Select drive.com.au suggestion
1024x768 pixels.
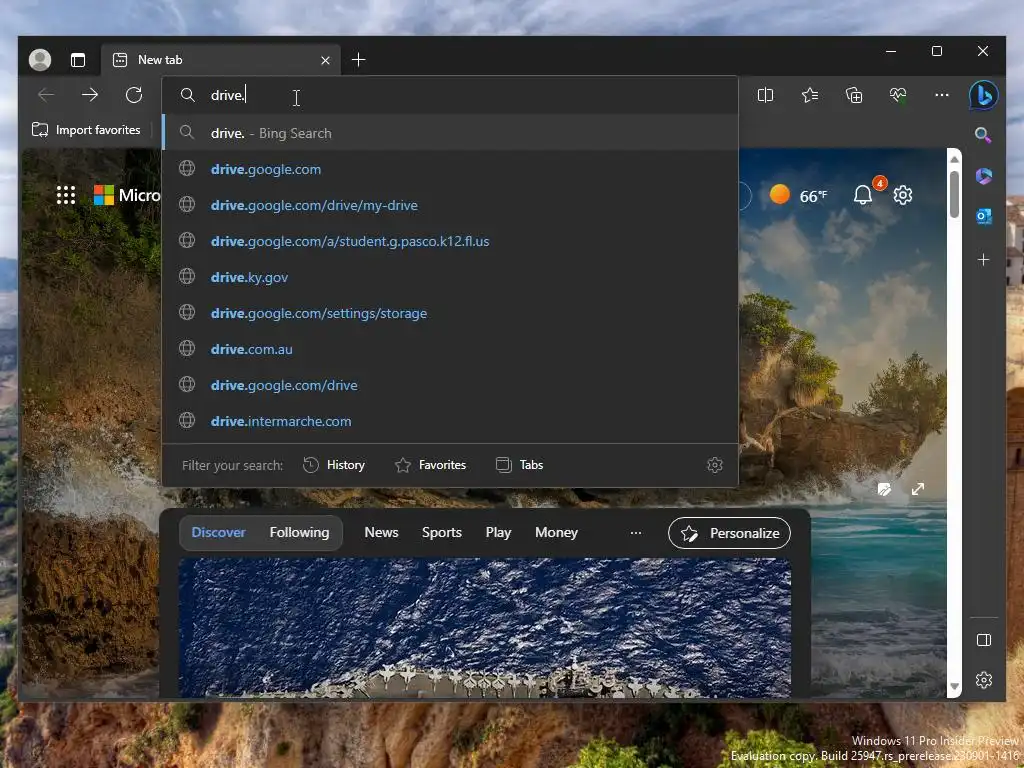pos(451,349)
